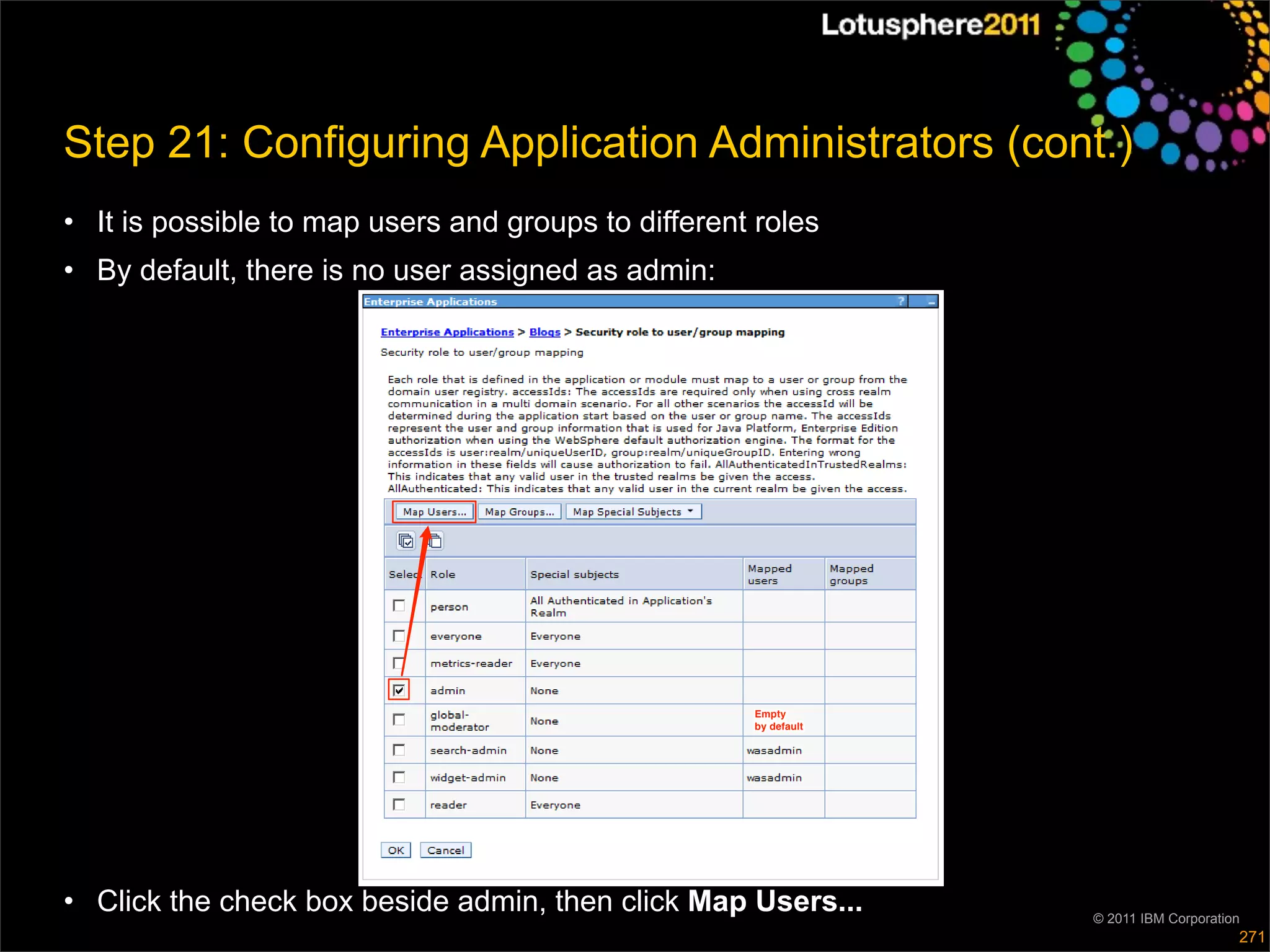Image resolution: width=1270 pixels, height=952 pixels.
Task: Click the OK button
Action: click(396, 850)
